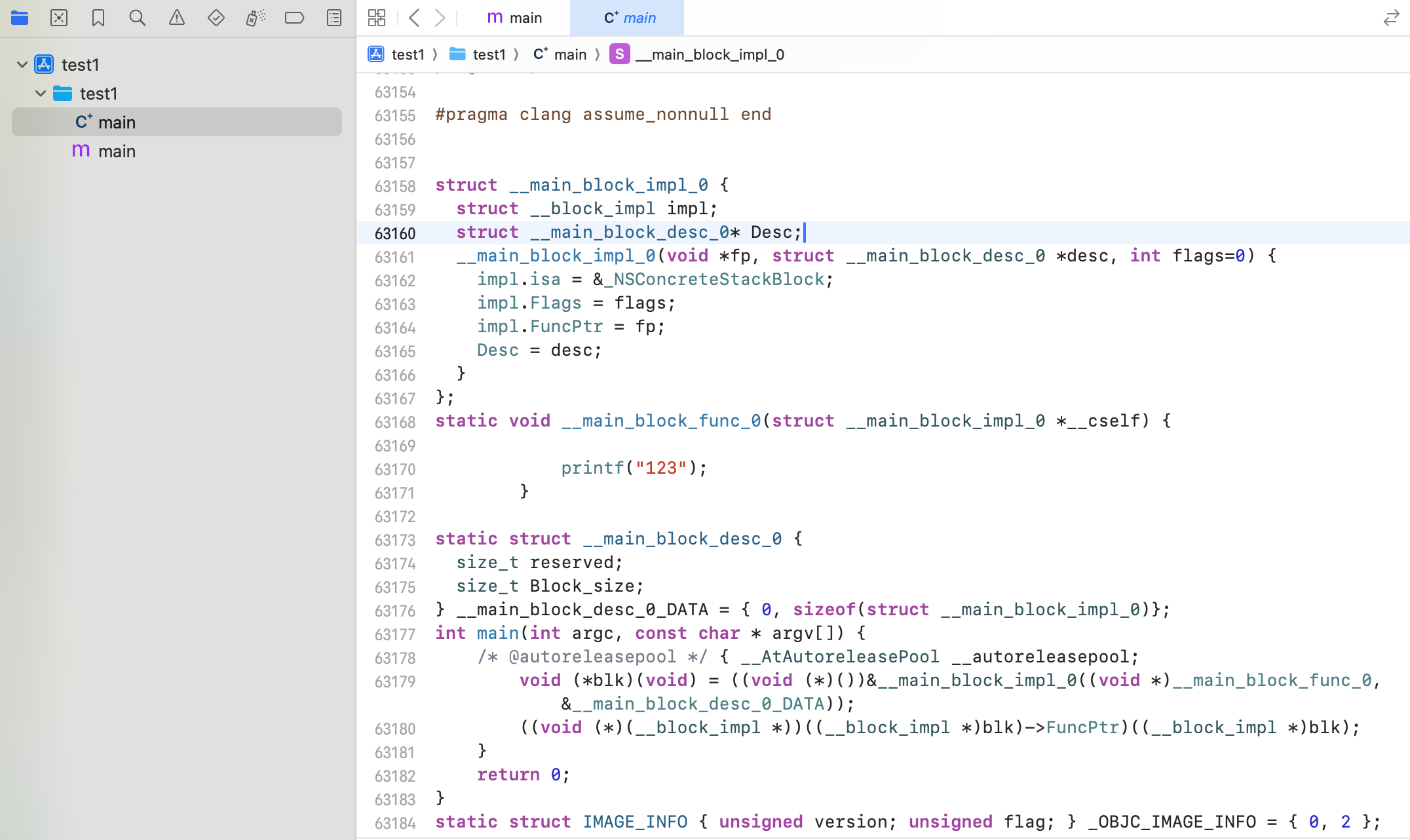Open the Test navigator diamond icon

pyautogui.click(x=216, y=18)
